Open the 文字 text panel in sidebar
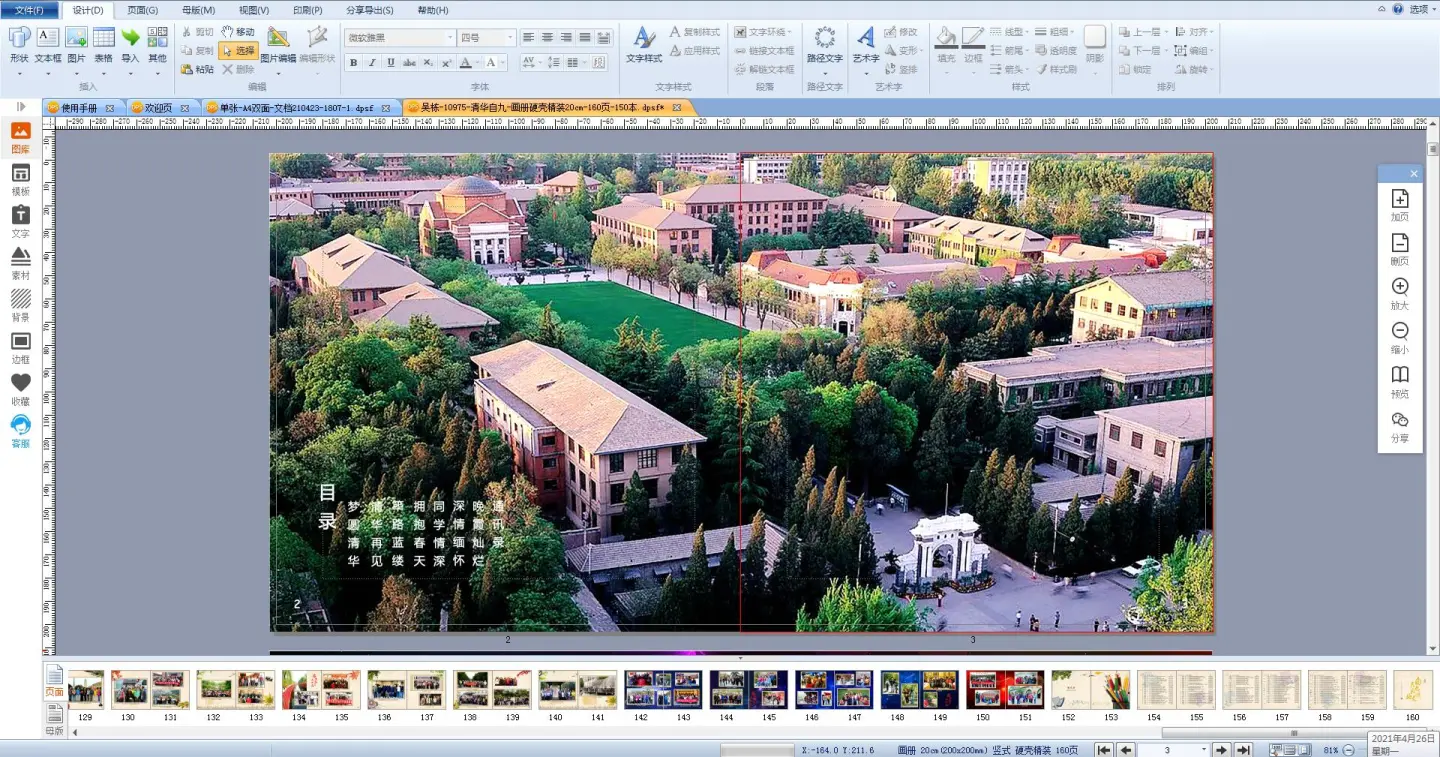Viewport: 1440px width, 757px height. [x=20, y=222]
